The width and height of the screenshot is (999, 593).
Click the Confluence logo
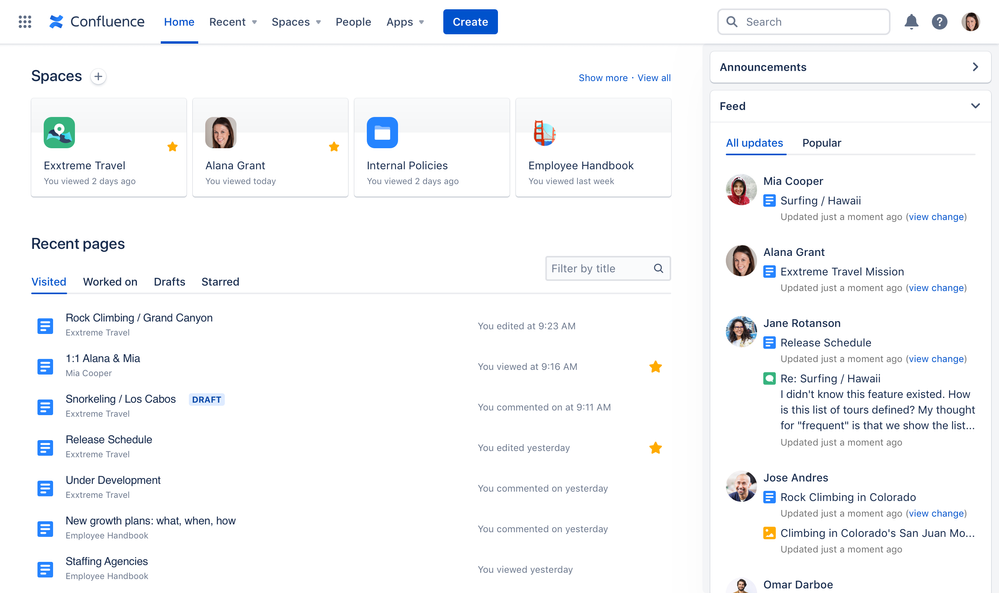(x=97, y=22)
